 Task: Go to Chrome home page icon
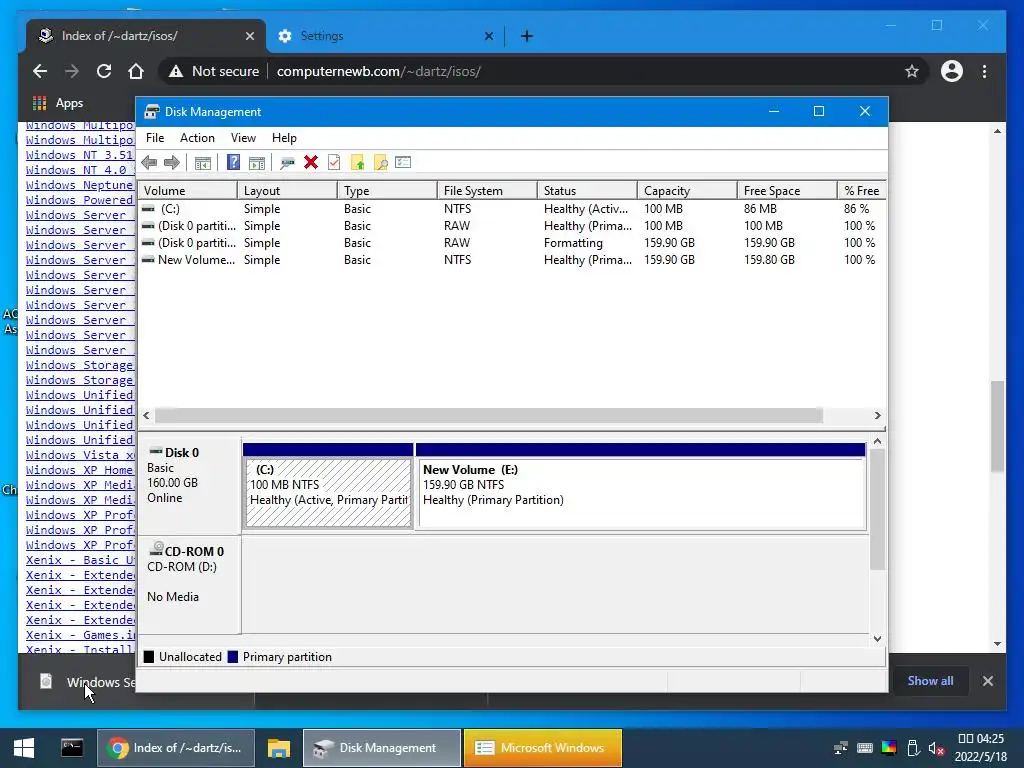pyautogui.click(x=135, y=71)
